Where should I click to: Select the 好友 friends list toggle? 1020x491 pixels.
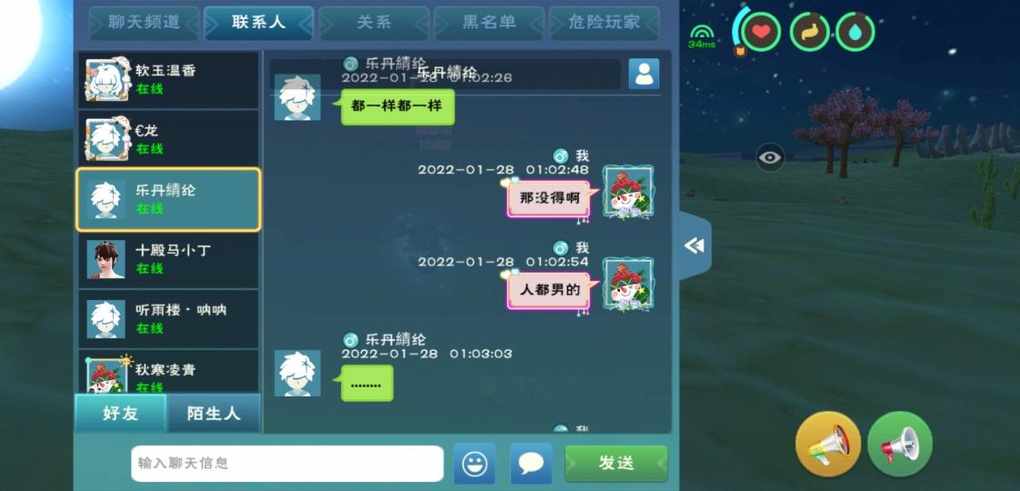click(121, 413)
